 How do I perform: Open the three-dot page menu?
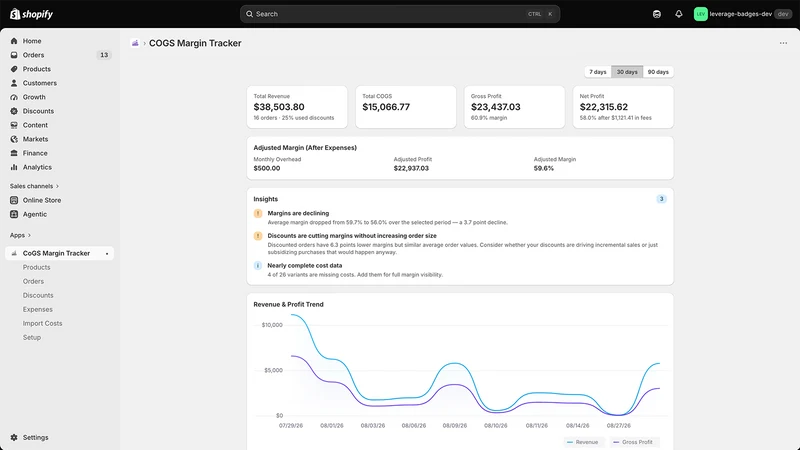pos(783,43)
